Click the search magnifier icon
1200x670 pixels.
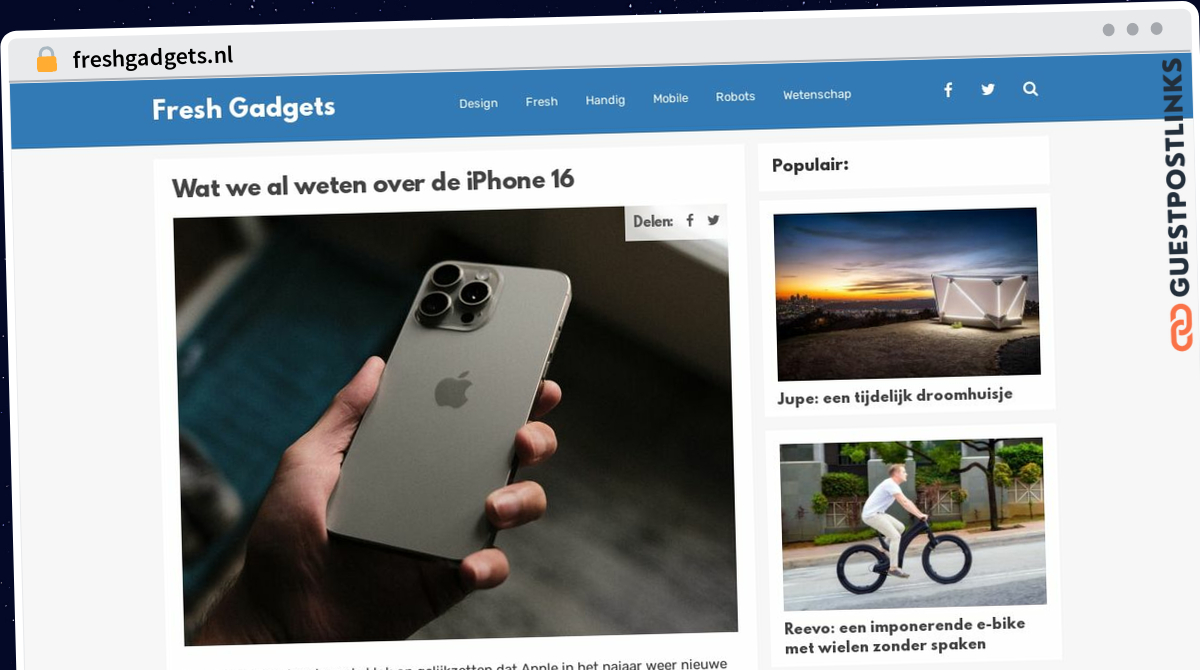1030,88
